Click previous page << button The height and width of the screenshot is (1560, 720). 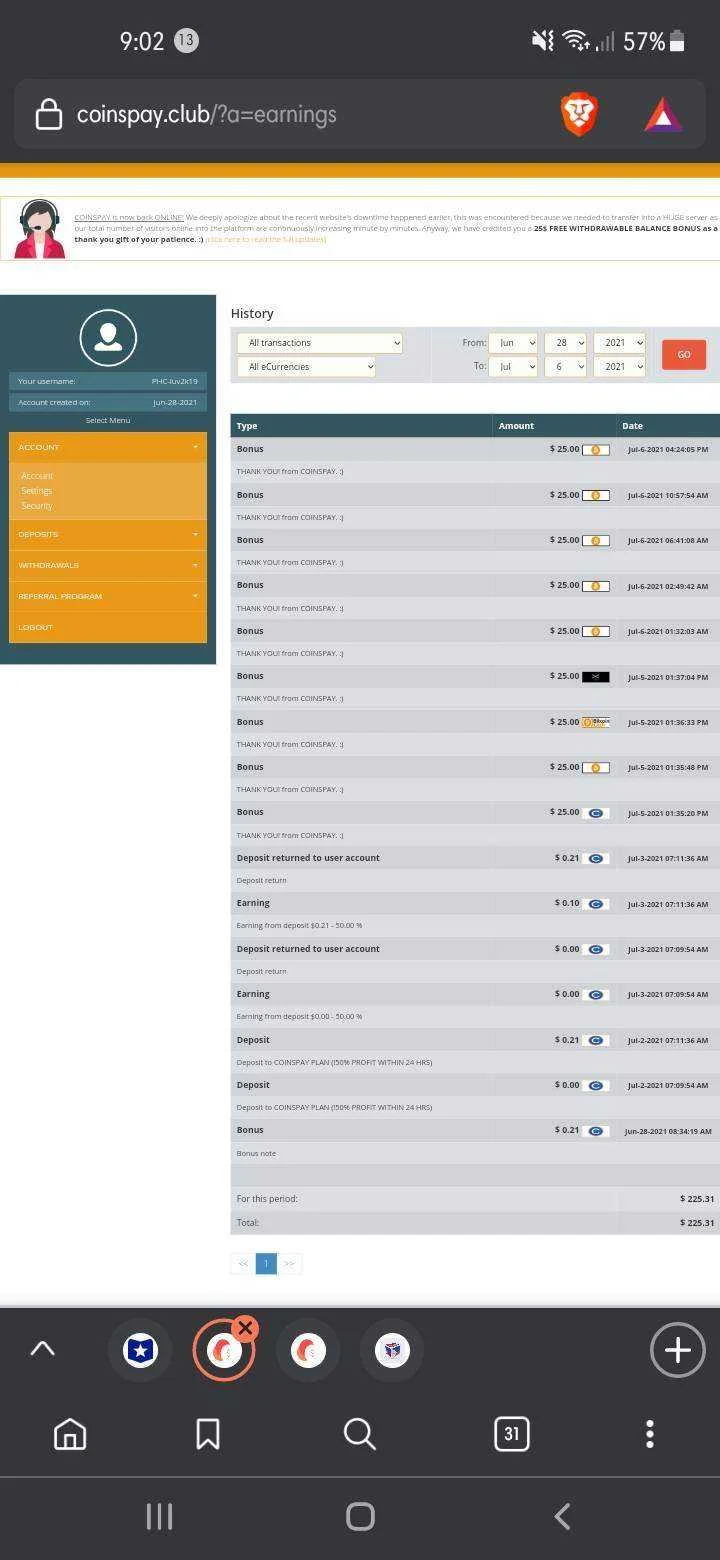pos(243,1264)
